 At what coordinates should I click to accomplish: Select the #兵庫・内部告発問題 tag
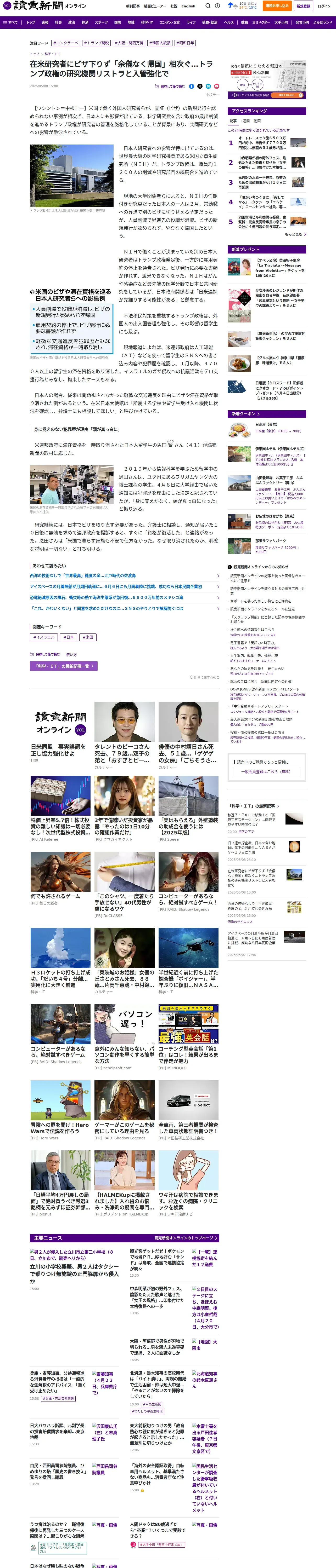(x=59, y=1399)
